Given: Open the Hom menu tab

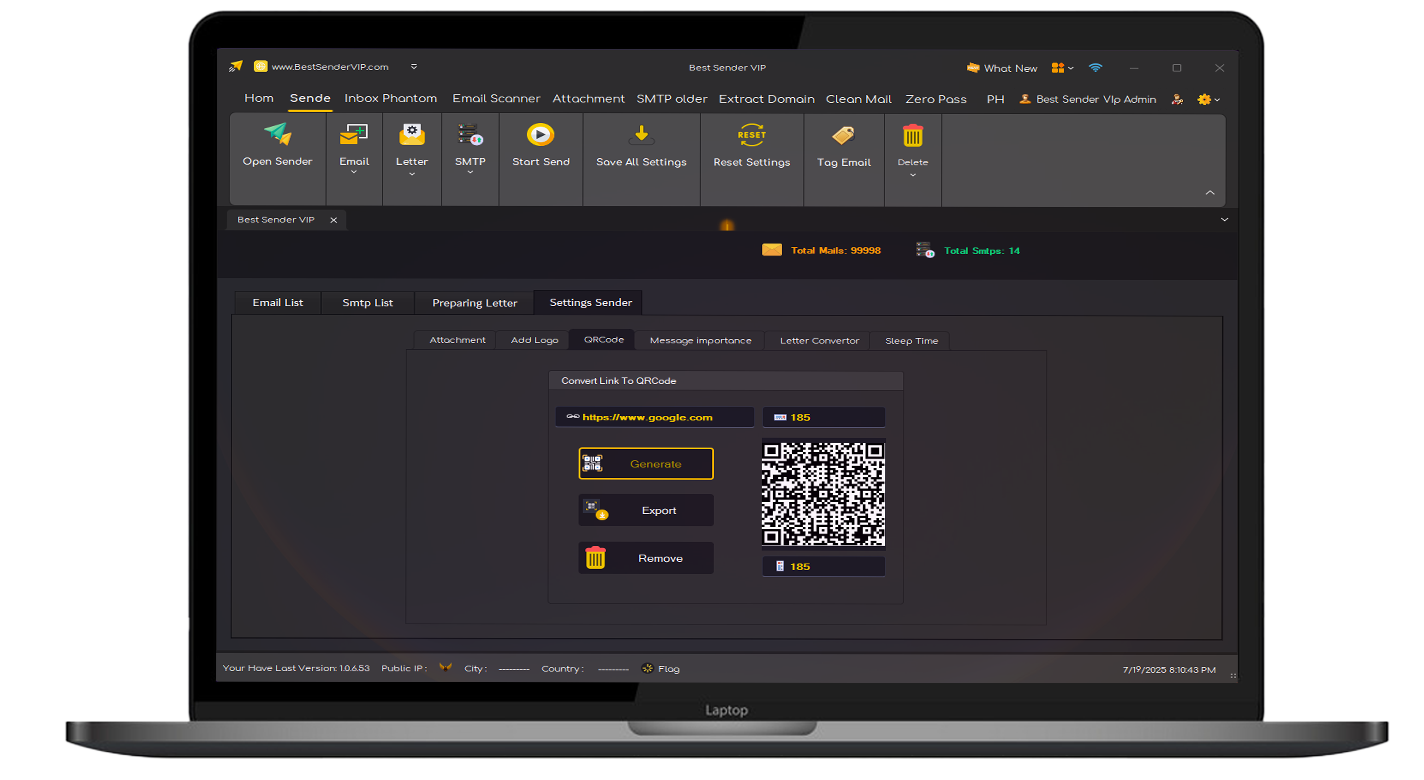Looking at the screenshot, I should click(259, 98).
